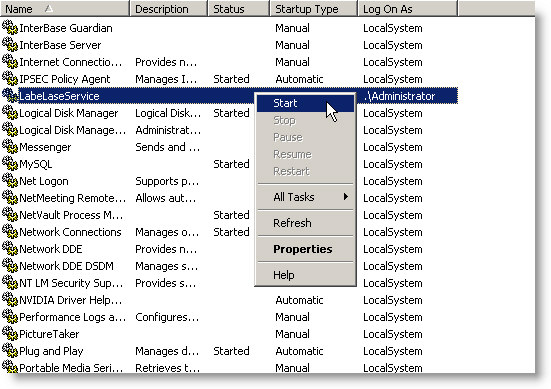Click the Portable Media Serial gear icon
Viewport: 551px width, 389px height.
point(10,367)
